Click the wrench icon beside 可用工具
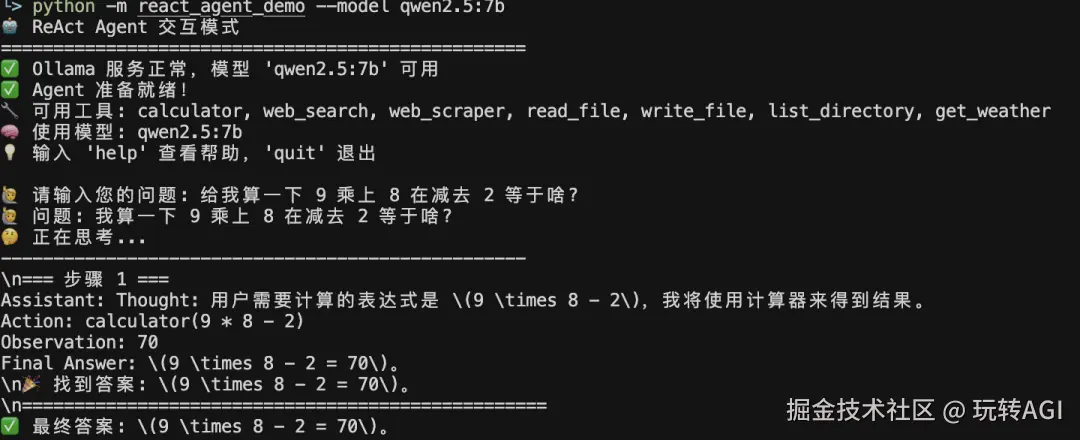Viewport: 1080px width, 440px height. (x=10, y=111)
